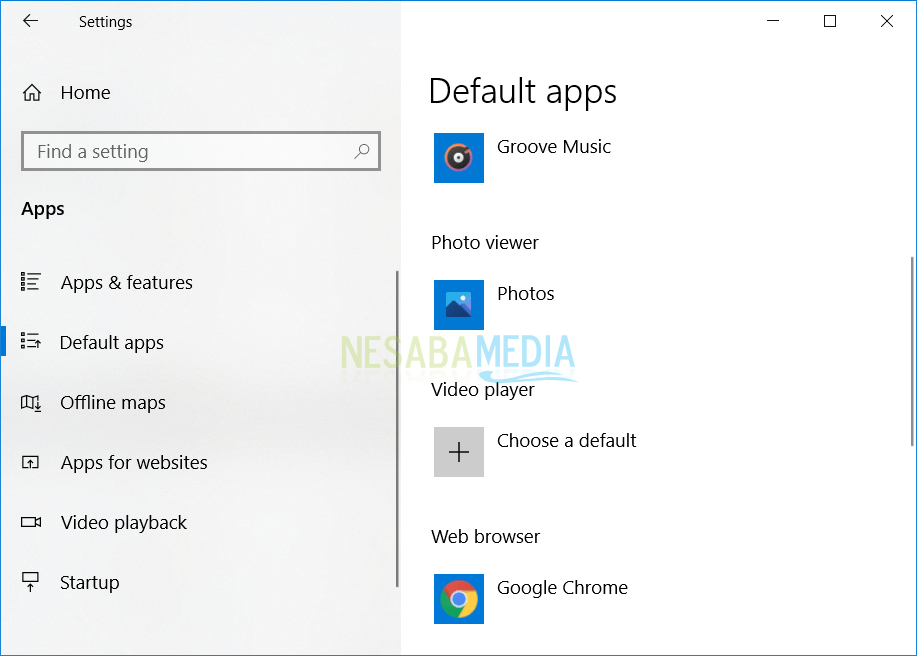Close the Settings window
This screenshot has height=656, width=917.
point(887,21)
